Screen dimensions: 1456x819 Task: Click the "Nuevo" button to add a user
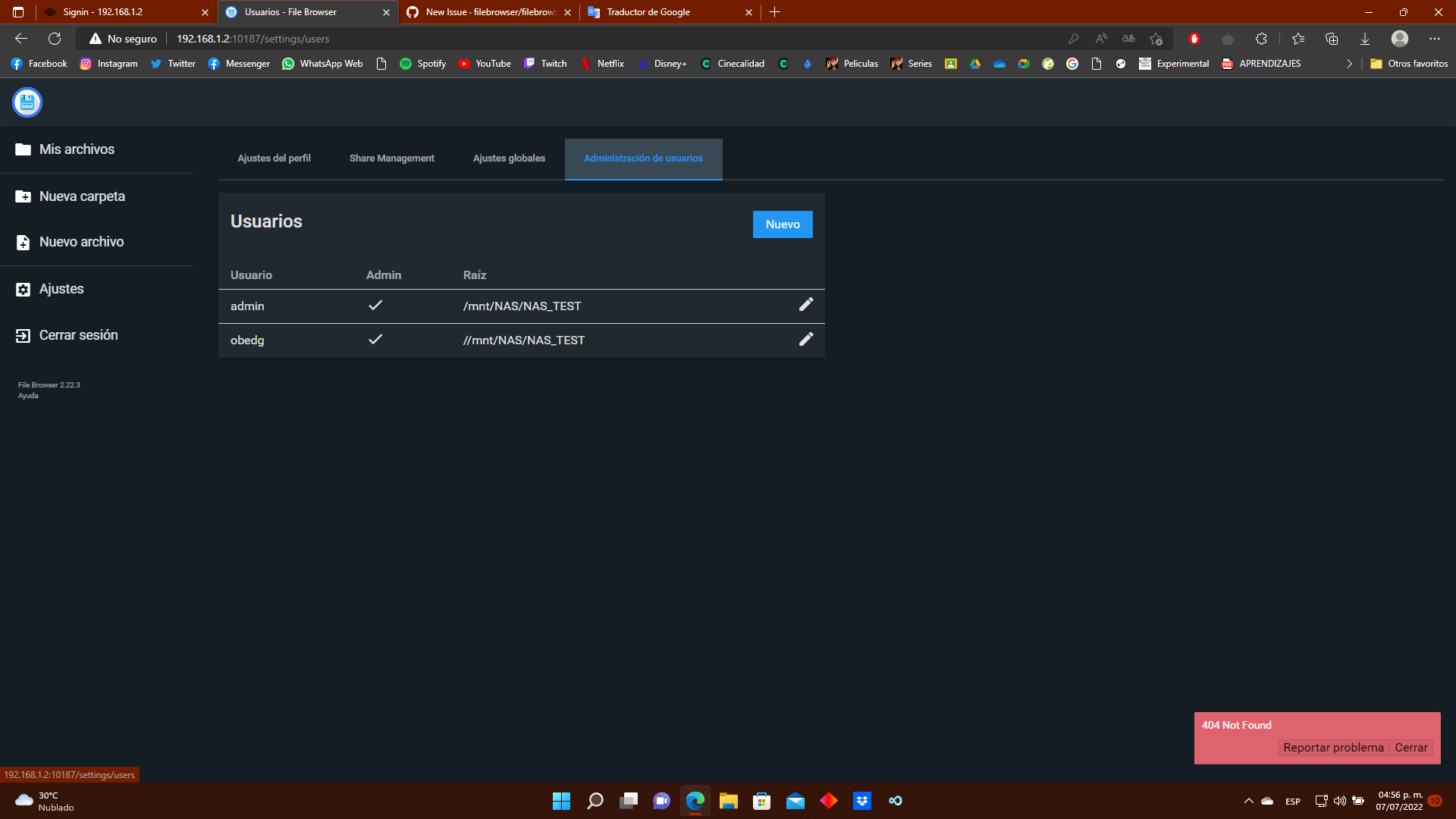point(783,224)
